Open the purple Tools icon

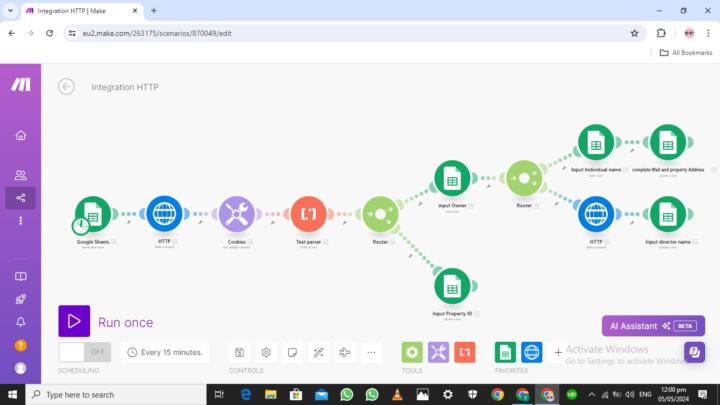tap(439, 352)
